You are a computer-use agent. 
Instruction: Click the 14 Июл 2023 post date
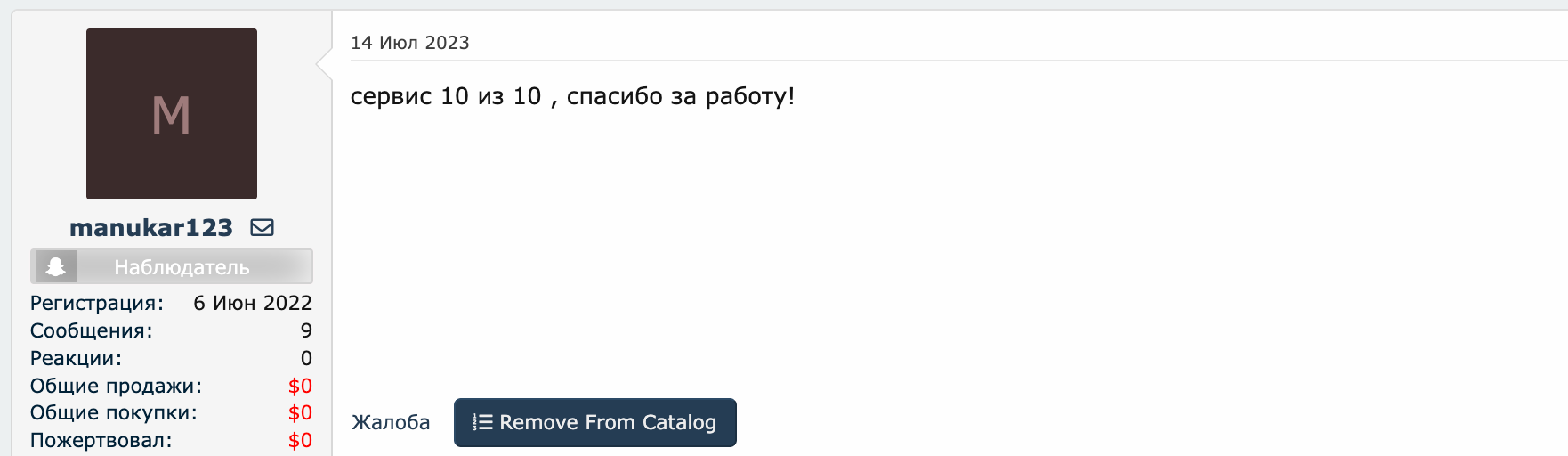pos(410,43)
